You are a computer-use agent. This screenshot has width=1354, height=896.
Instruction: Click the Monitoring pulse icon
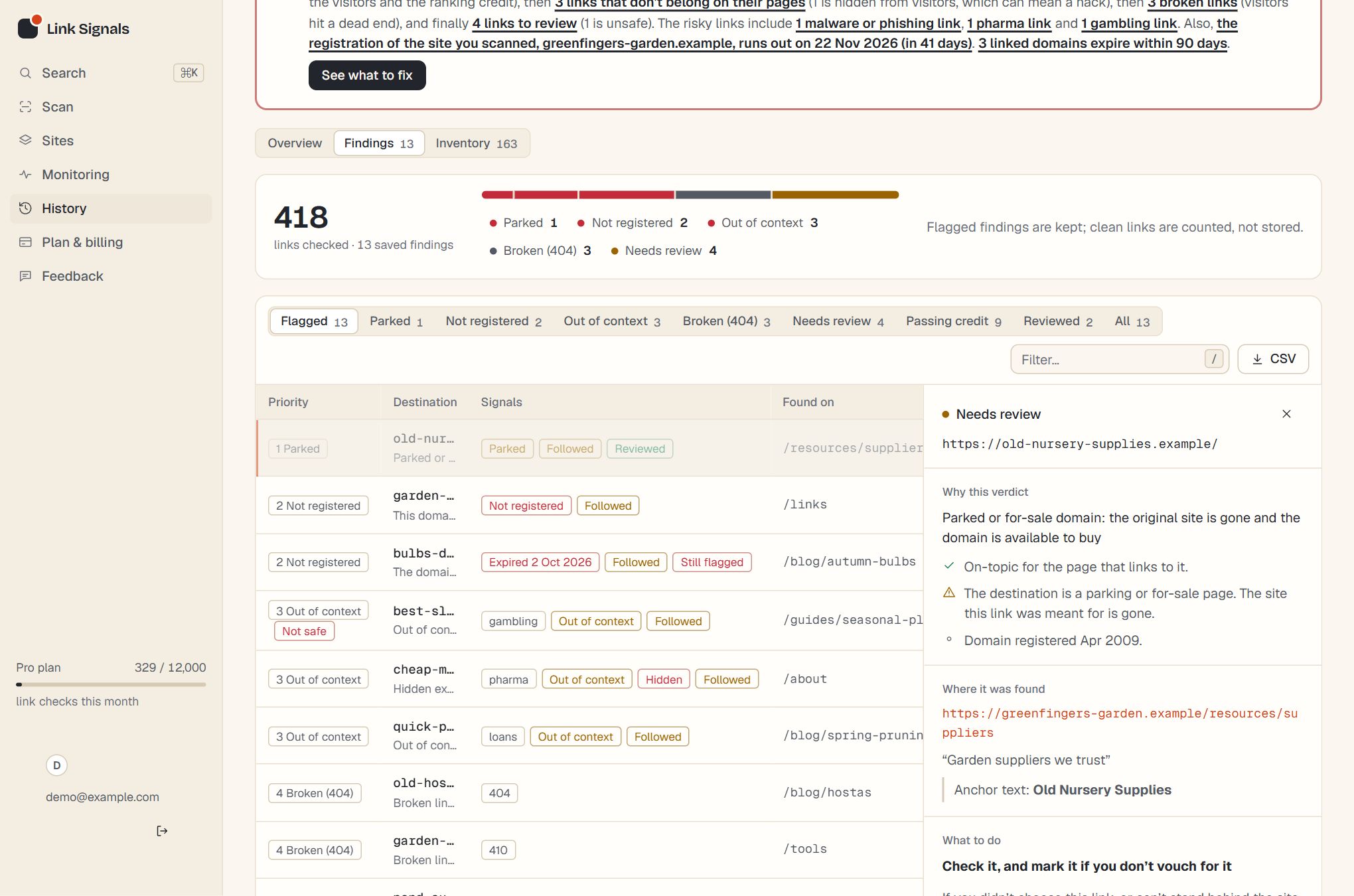coord(25,175)
